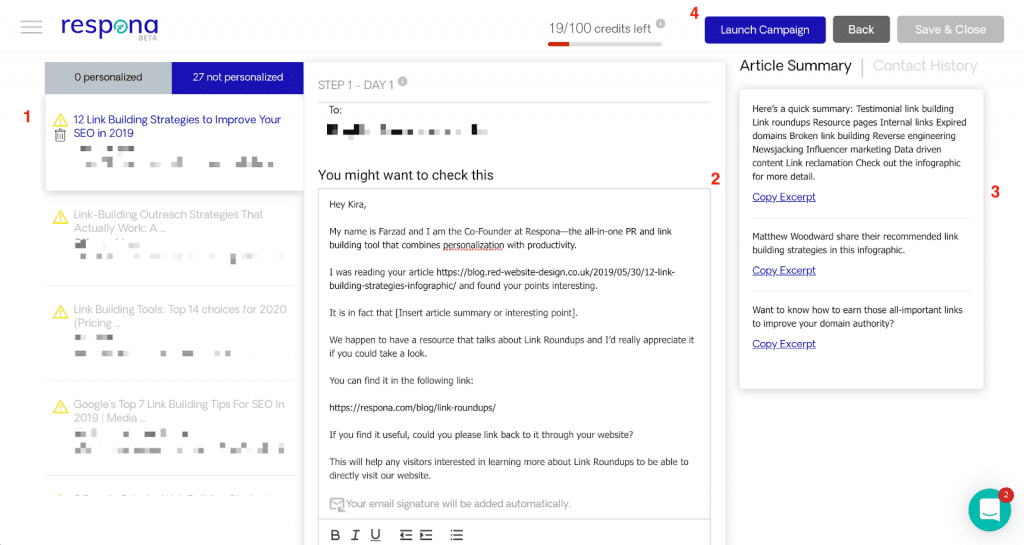Apply underline formatting in email editor
The width and height of the screenshot is (1024, 545).
(x=376, y=535)
